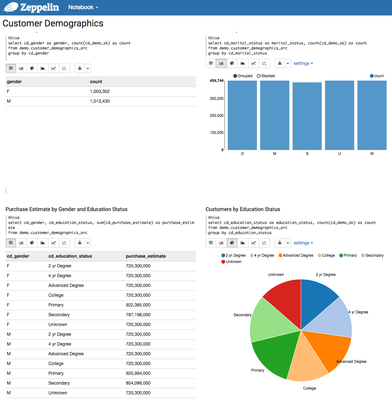Click the Zeppelin logo to go home
Viewport: 392px width, 400px height.
click(x=31, y=7)
